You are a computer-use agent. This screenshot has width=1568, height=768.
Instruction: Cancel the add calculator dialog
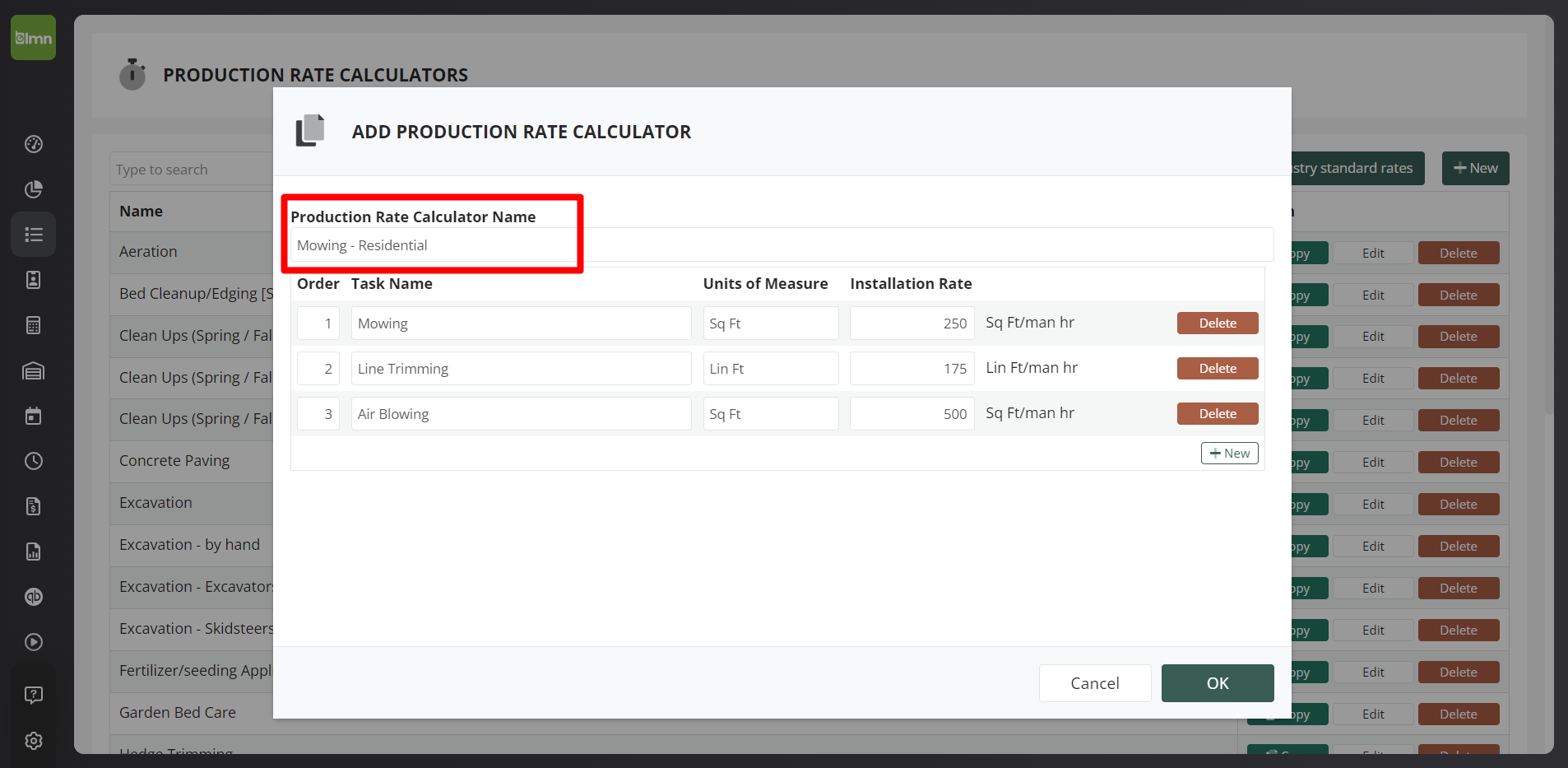[1095, 683]
